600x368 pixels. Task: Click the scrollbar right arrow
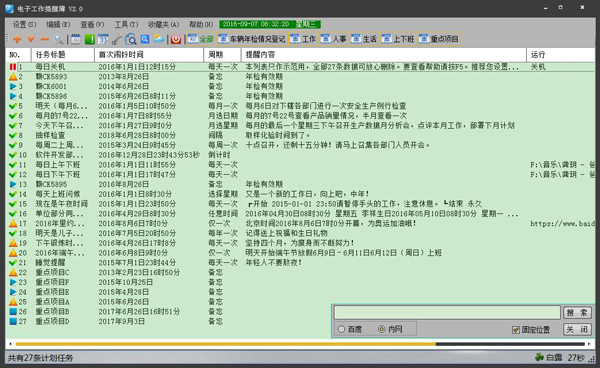point(590,344)
